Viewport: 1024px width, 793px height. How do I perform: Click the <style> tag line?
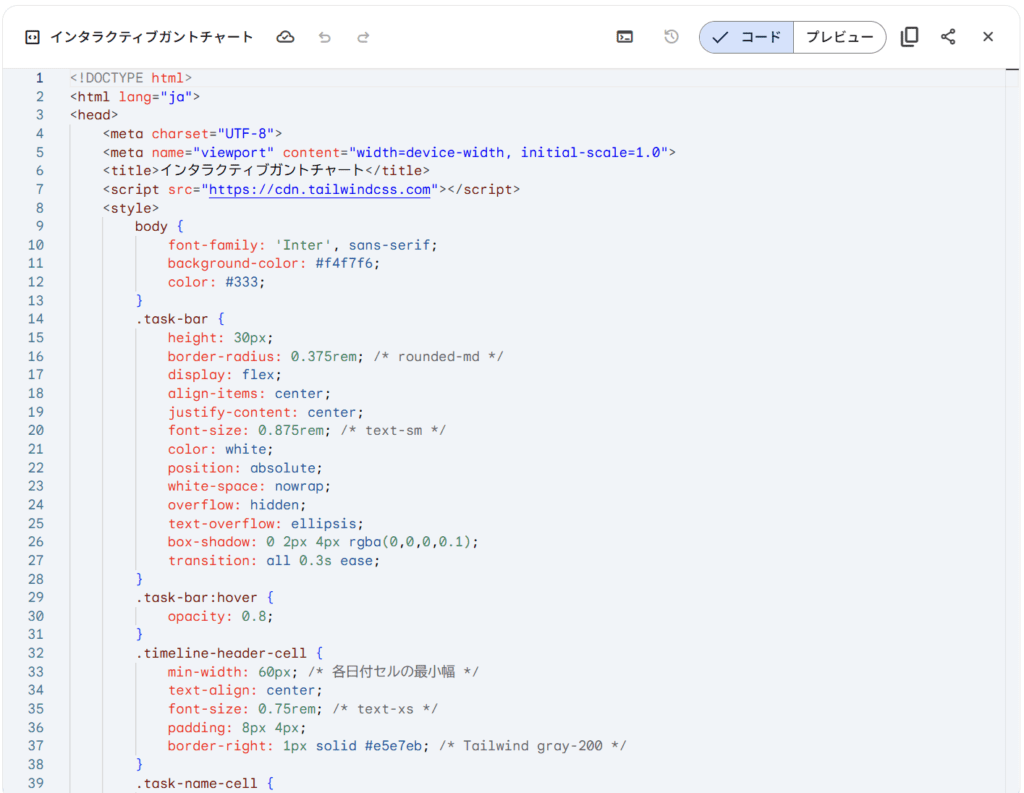tap(131, 208)
